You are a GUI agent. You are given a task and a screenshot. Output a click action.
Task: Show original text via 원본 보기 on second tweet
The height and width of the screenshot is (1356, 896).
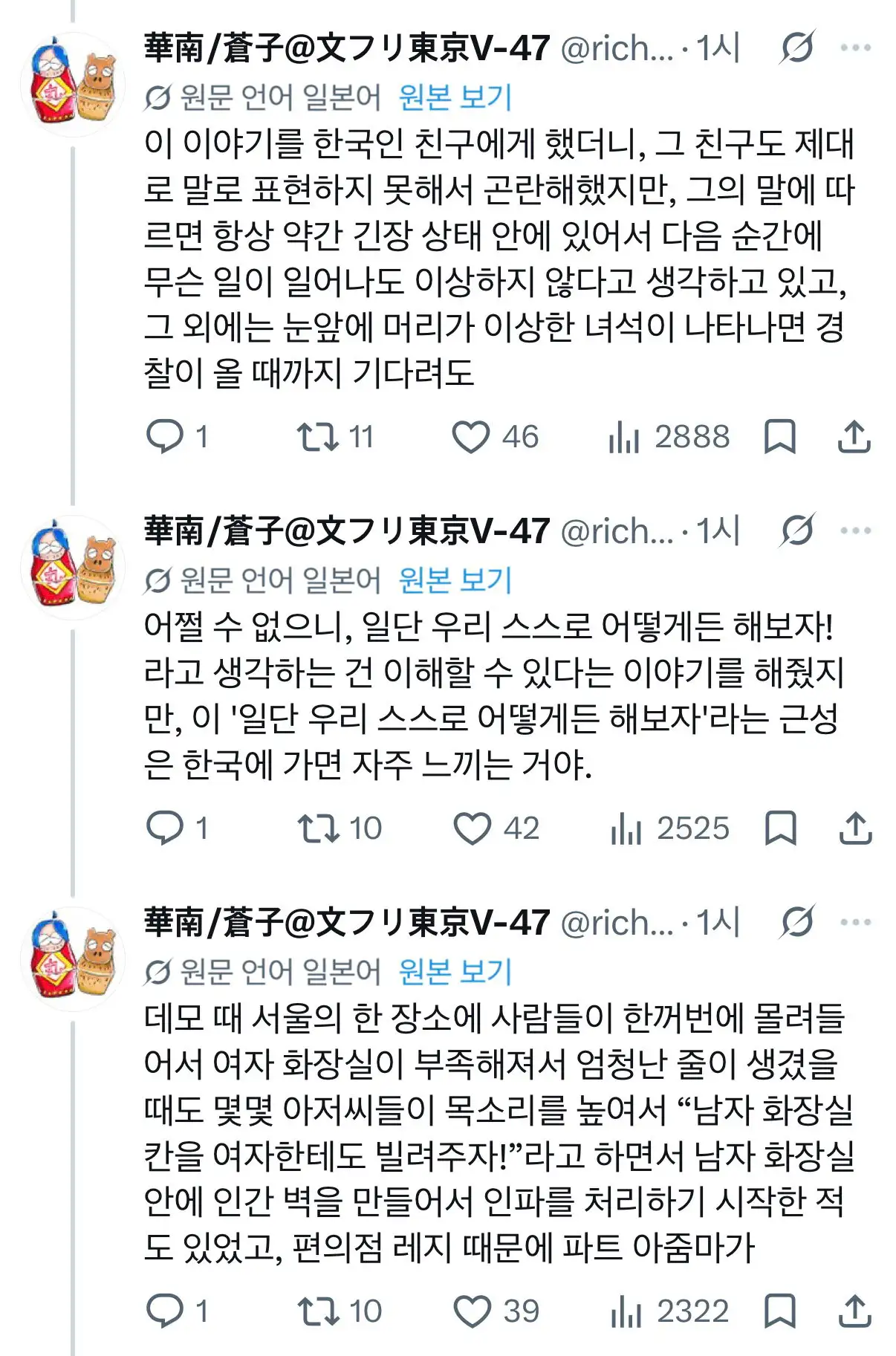coord(455,580)
